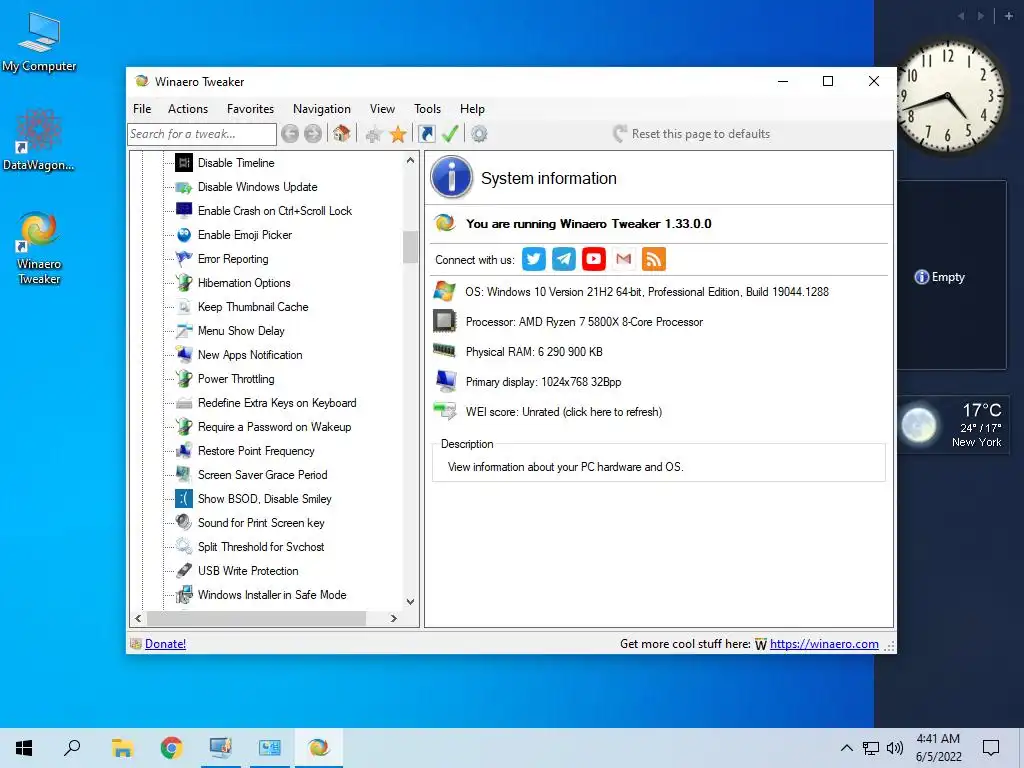Open the File menu
Viewport: 1024px width, 768px height.
tap(142, 109)
